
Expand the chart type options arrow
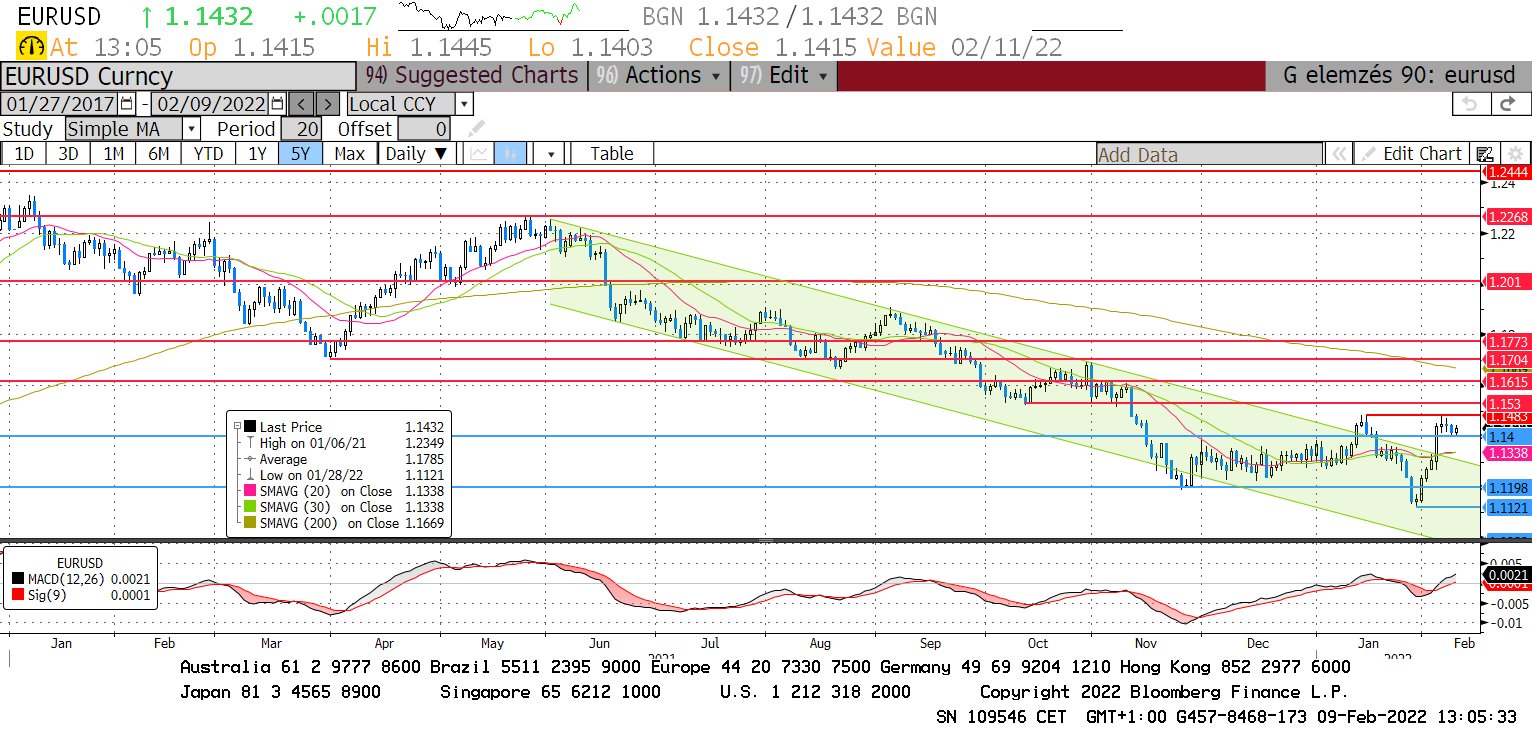pyautogui.click(x=551, y=154)
